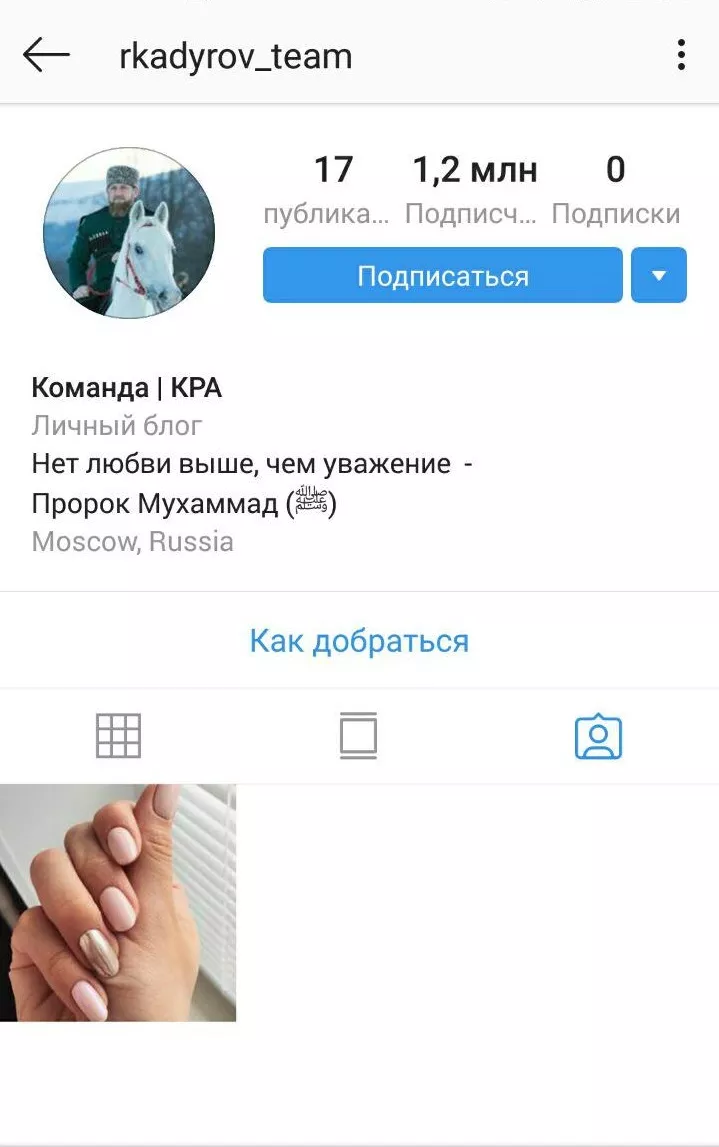
Task: Open the manicure nails photo thumbnail
Action: [118, 903]
